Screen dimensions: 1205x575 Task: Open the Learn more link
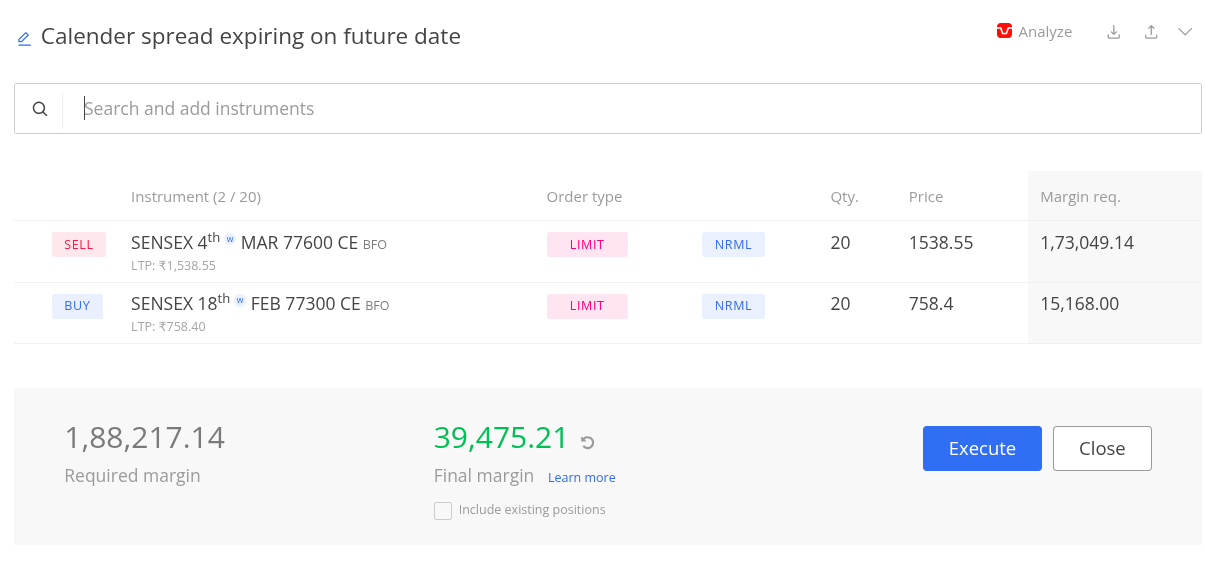click(582, 478)
